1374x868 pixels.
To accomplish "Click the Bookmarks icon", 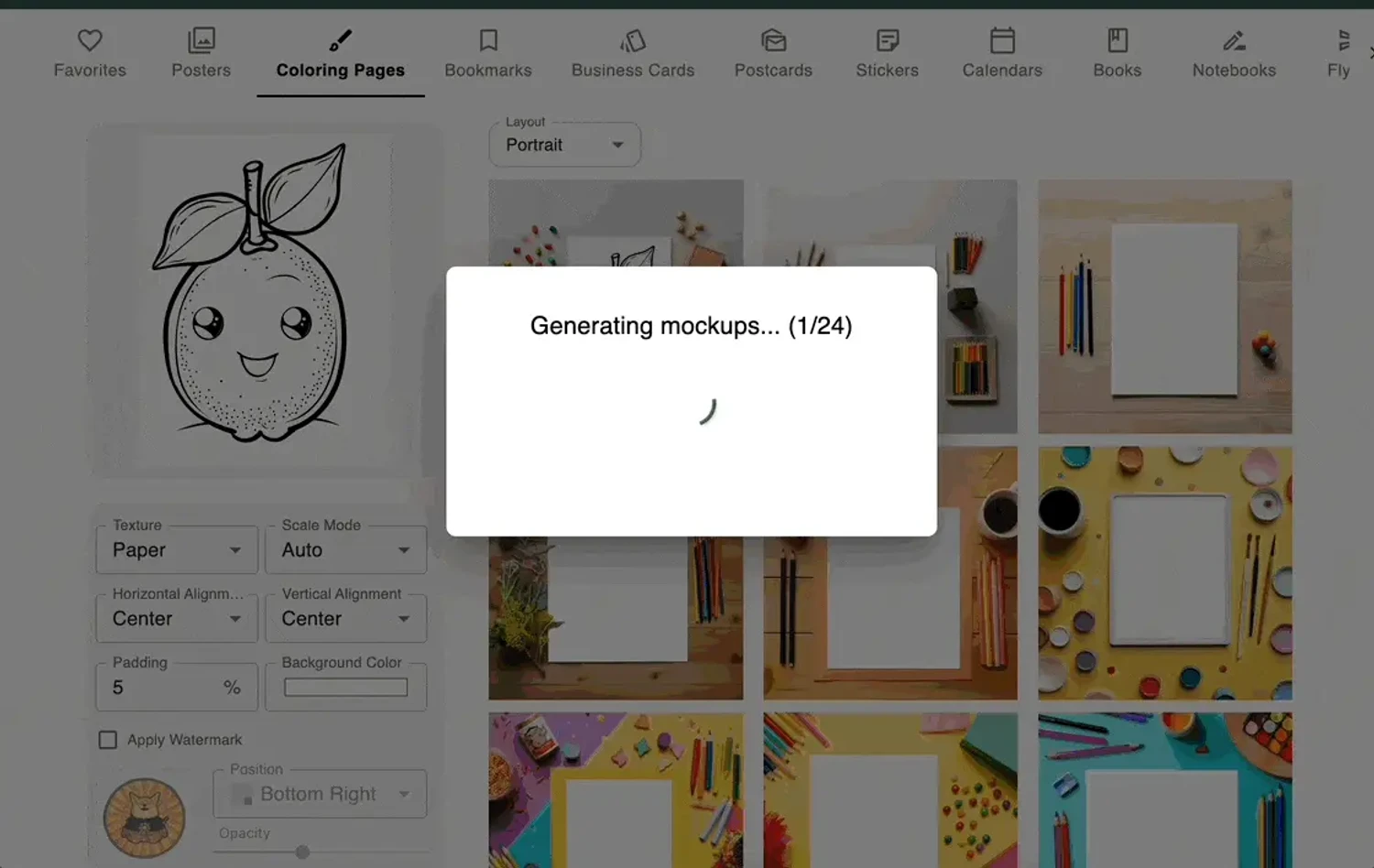I will (488, 40).
